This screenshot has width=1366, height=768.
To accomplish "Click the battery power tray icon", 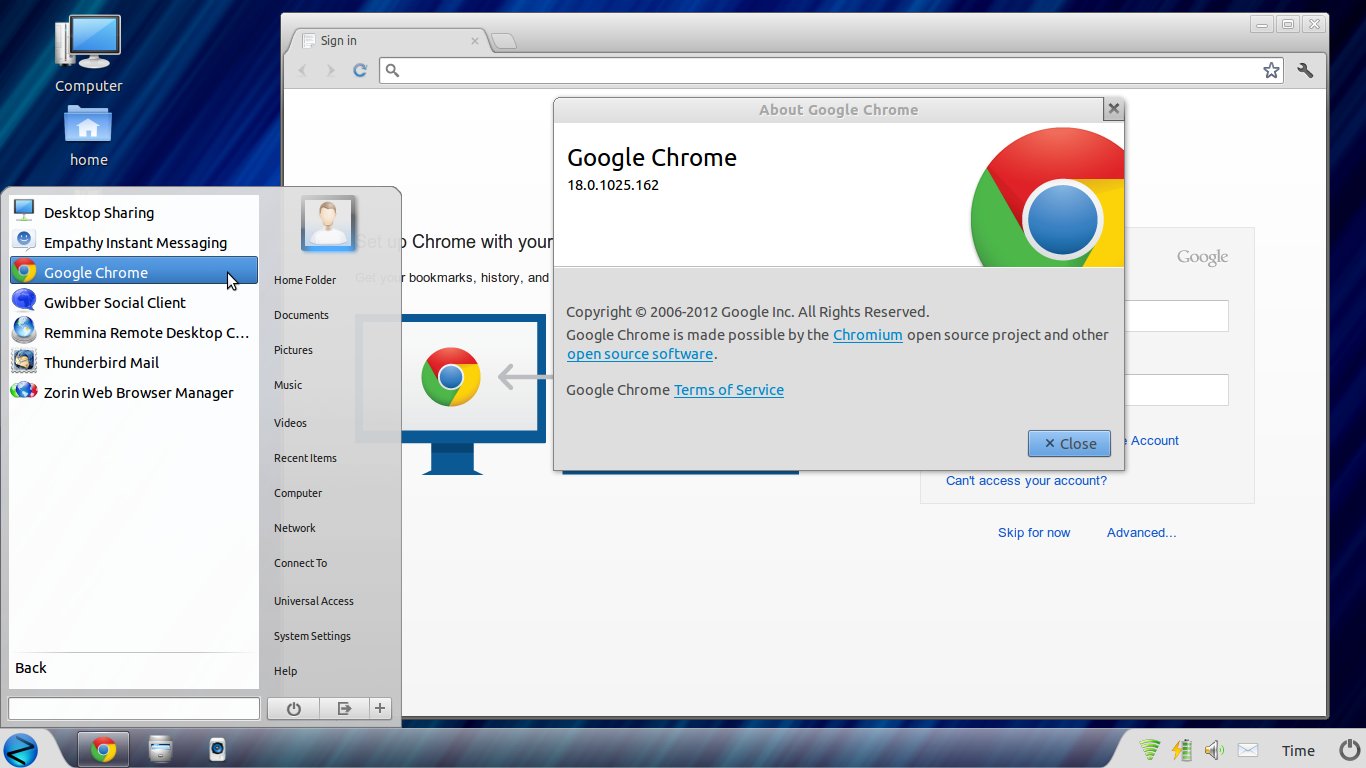I will tap(1182, 750).
